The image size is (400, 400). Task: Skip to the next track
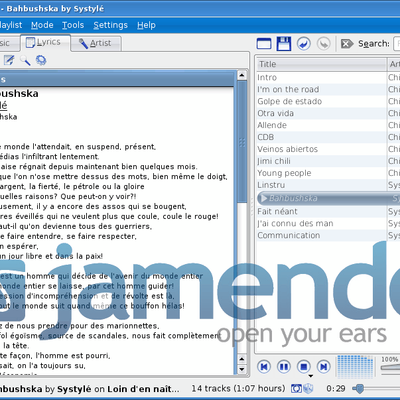(x=323, y=367)
